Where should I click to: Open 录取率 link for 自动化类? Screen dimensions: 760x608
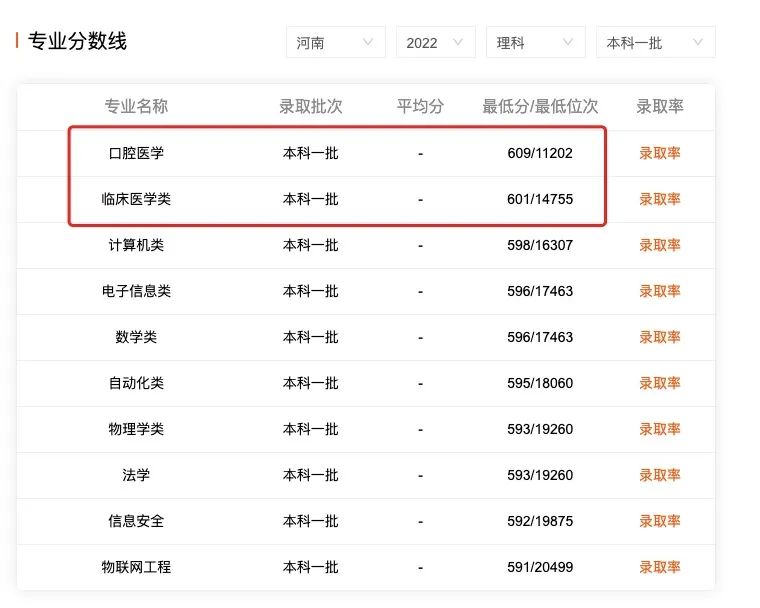coord(660,383)
